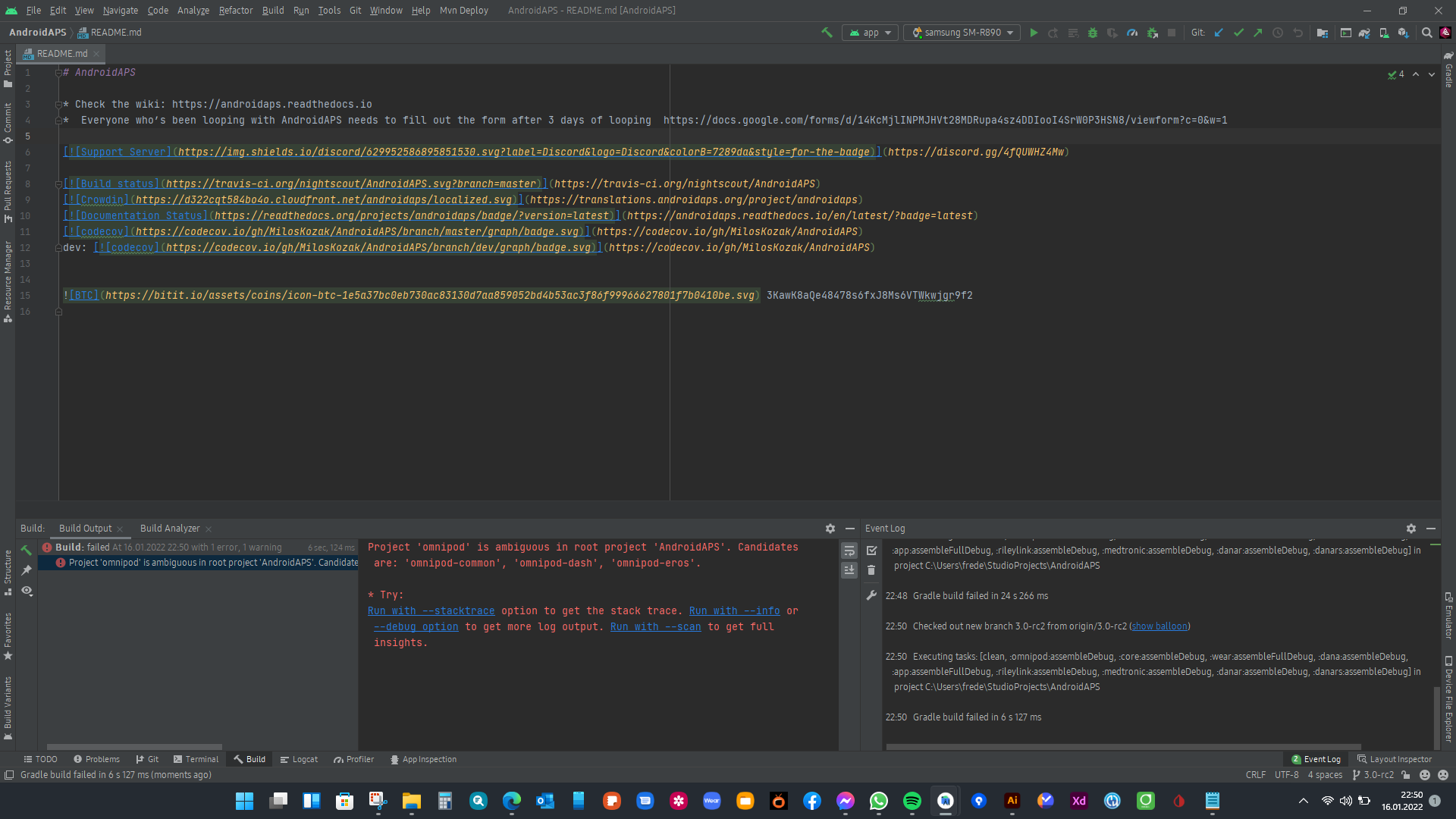Stop the running application
Image resolution: width=1456 pixels, height=819 pixels.
[1172, 33]
